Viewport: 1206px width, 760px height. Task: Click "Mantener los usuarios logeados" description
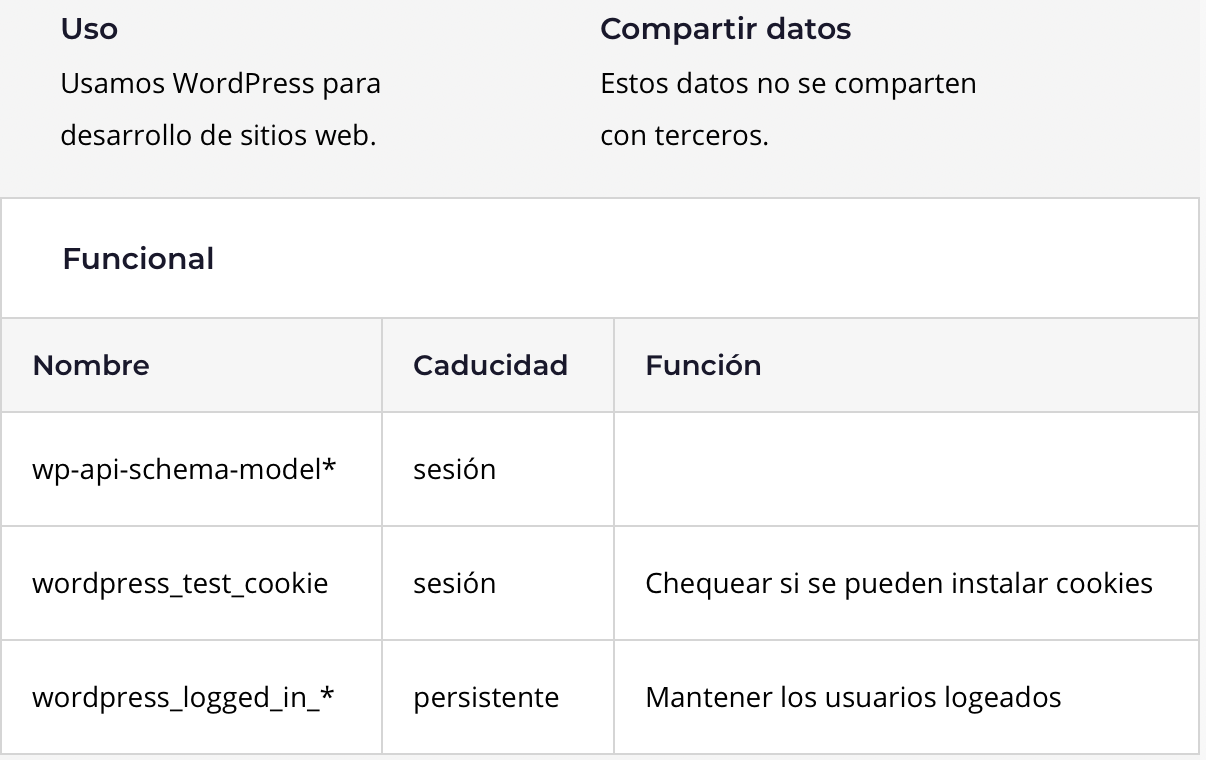(x=853, y=697)
